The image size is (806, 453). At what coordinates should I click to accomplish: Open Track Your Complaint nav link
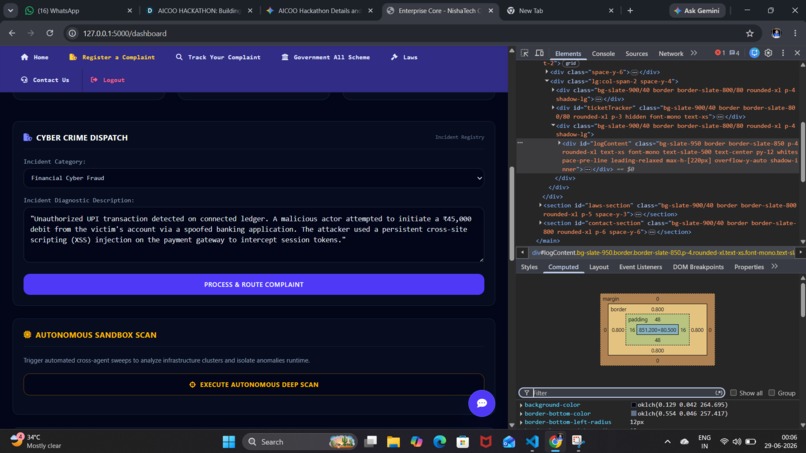coord(218,57)
